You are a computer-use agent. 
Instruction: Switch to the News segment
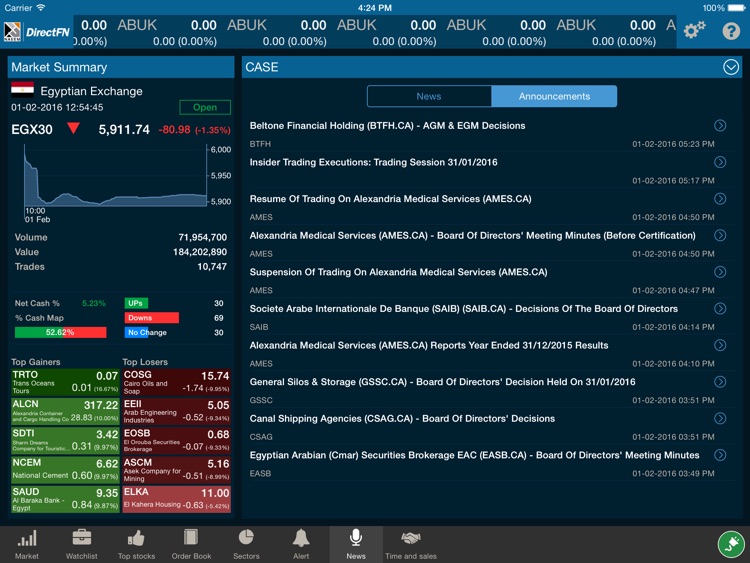tap(429, 96)
